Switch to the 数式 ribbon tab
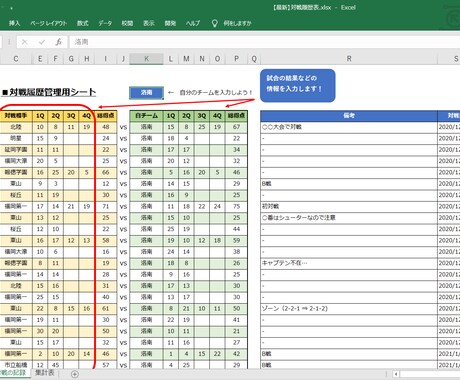Image resolution: width=460 pixels, height=380 pixels. click(82, 23)
